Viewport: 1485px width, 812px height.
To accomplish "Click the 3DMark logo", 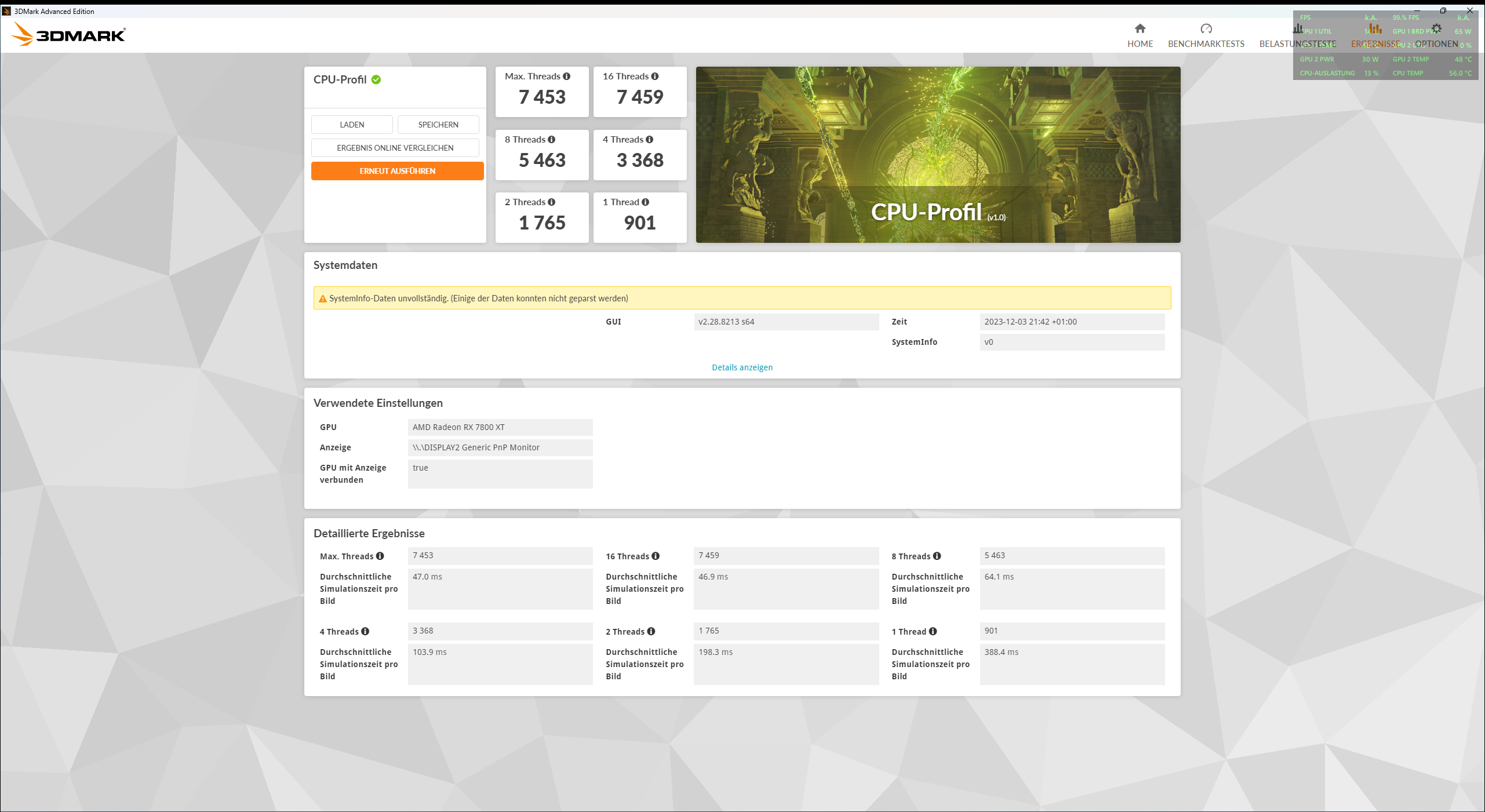I will click(68, 34).
